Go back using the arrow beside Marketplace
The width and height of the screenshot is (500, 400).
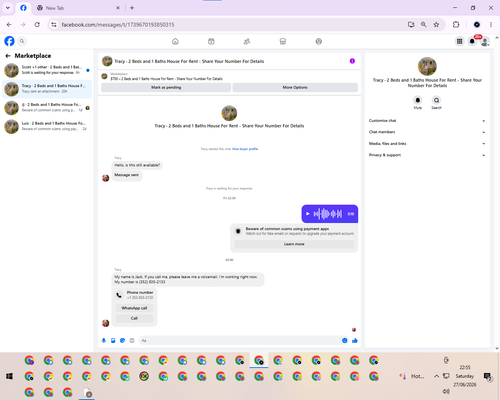8,56
